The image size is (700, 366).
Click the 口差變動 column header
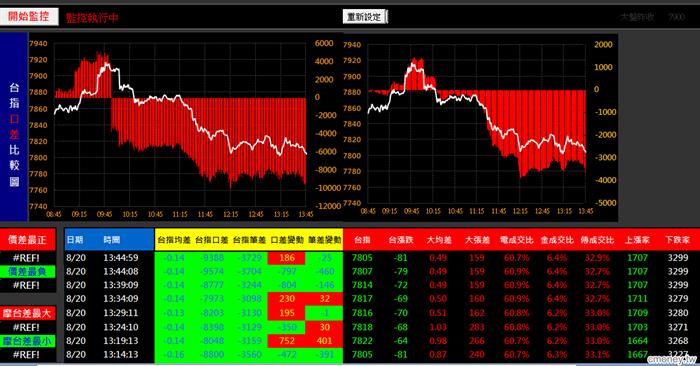[287, 240]
